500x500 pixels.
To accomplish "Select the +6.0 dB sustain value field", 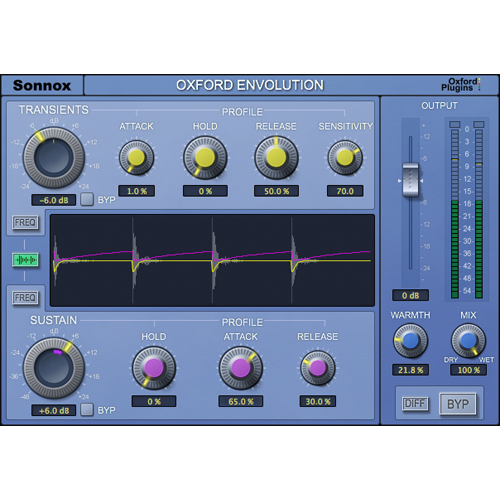I will (54, 410).
